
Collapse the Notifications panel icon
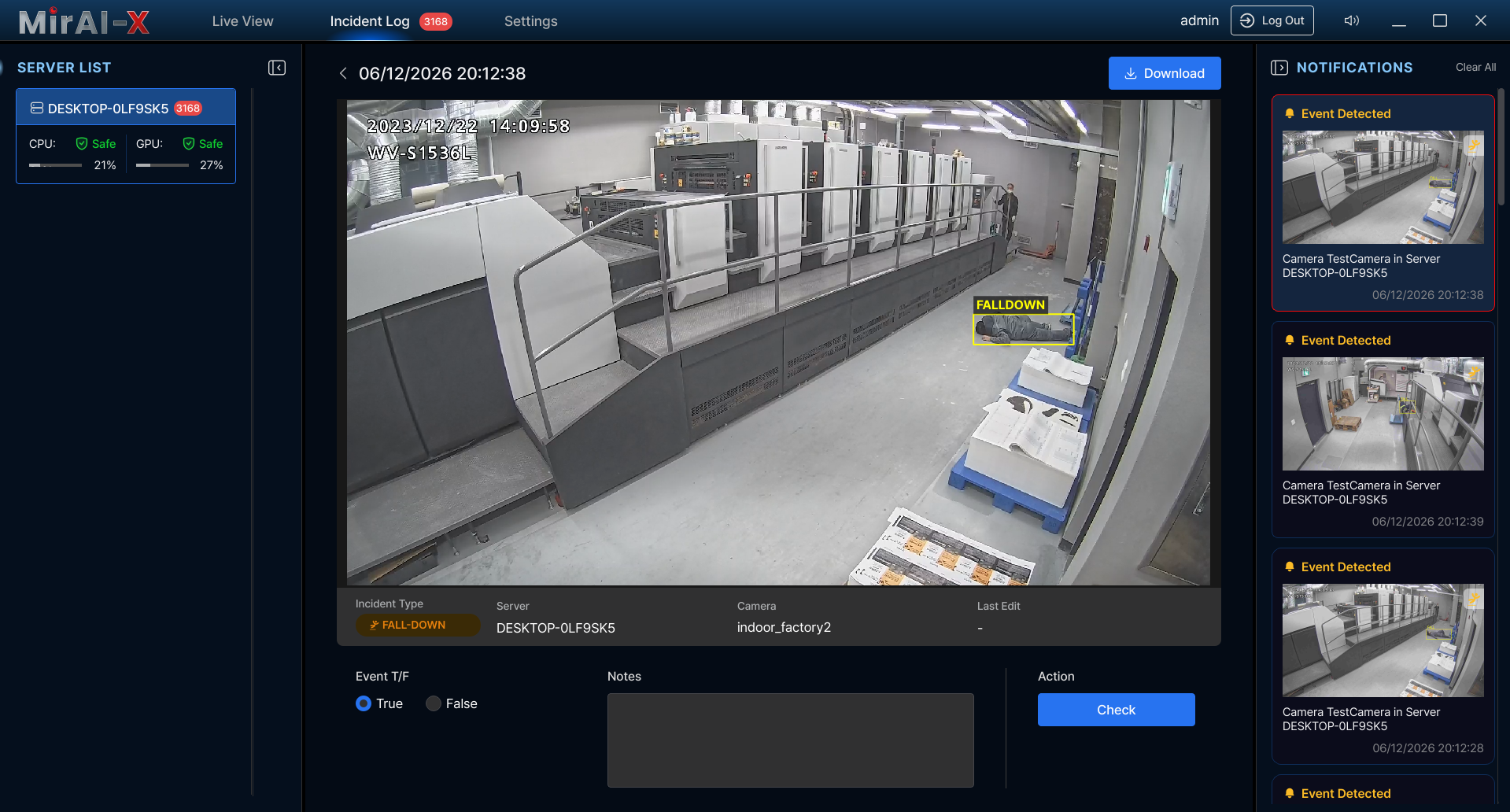(1279, 68)
